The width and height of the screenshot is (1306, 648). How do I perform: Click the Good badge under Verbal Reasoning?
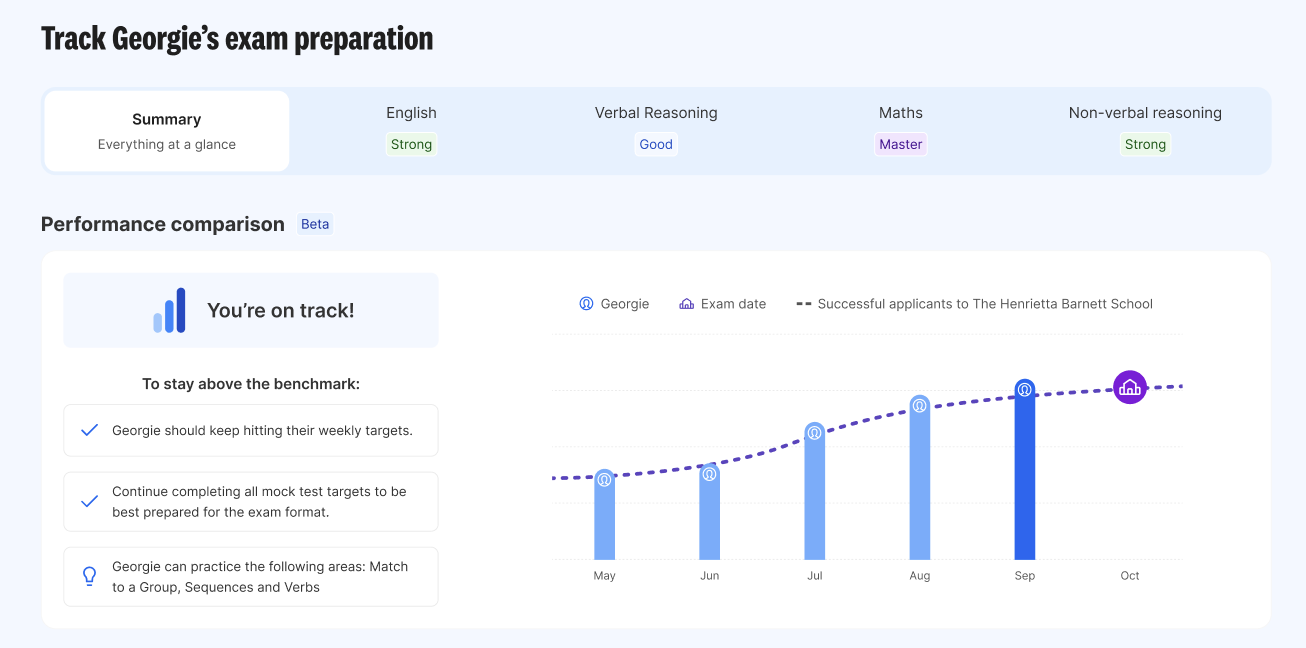click(x=655, y=144)
